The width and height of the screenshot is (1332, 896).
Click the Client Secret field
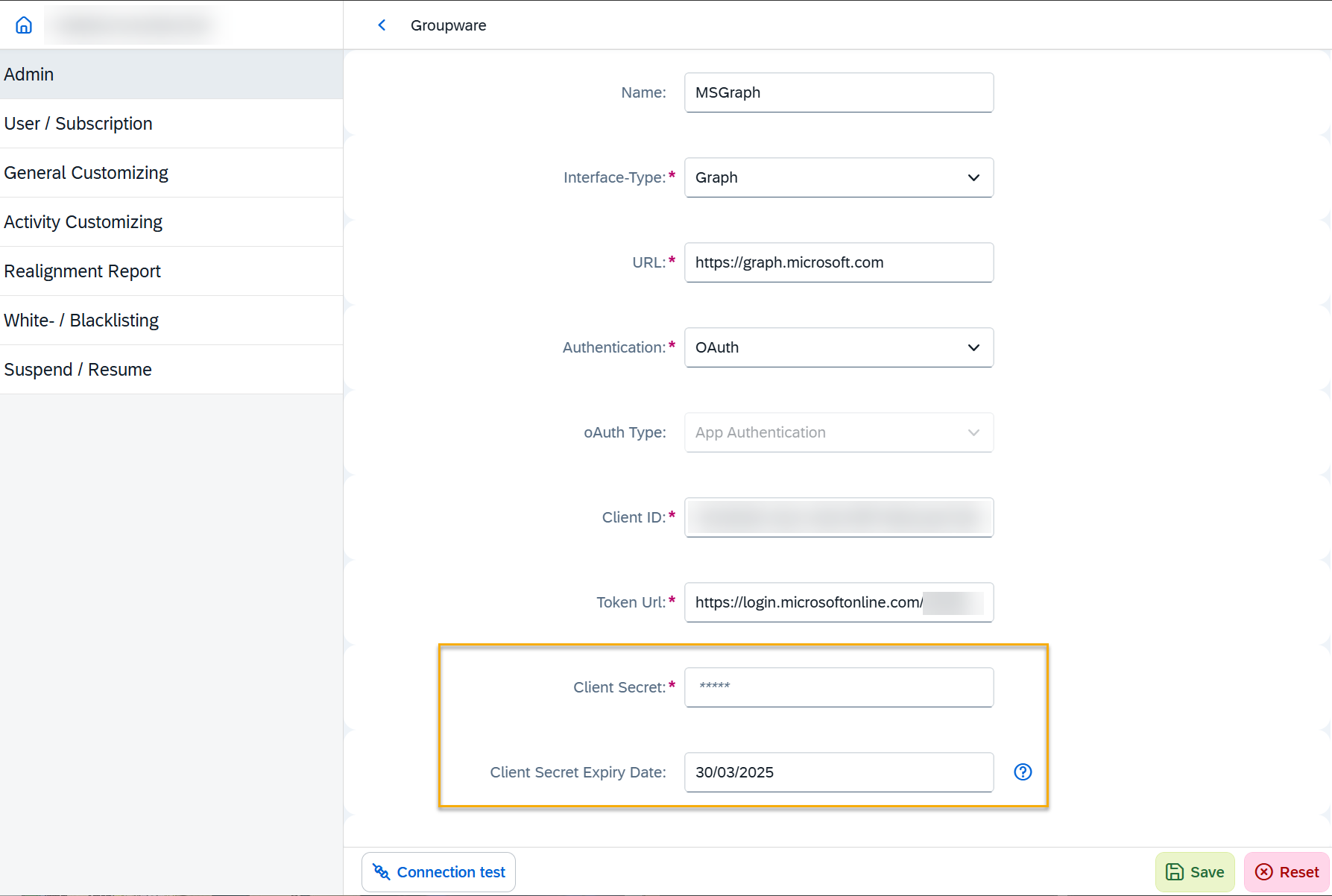(839, 687)
